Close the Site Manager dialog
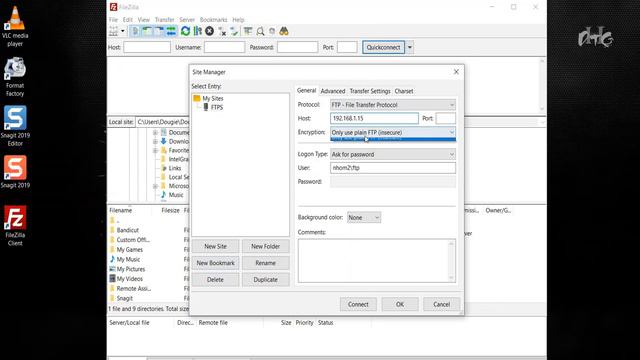The width and height of the screenshot is (640, 360). (x=456, y=72)
